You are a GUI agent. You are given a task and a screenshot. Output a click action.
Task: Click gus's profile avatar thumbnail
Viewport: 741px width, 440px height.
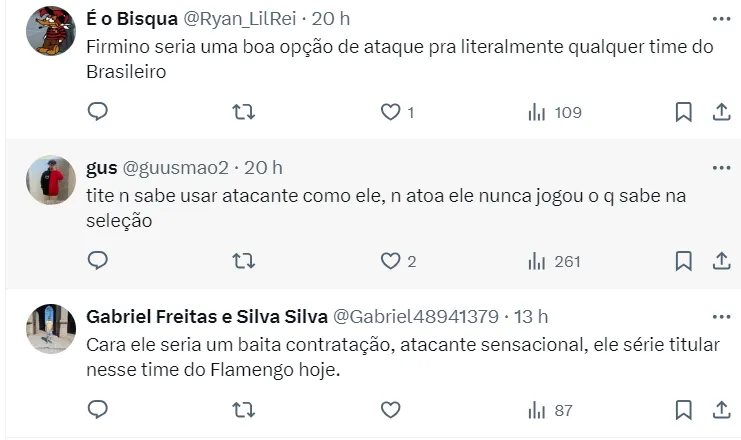pyautogui.click(x=51, y=180)
